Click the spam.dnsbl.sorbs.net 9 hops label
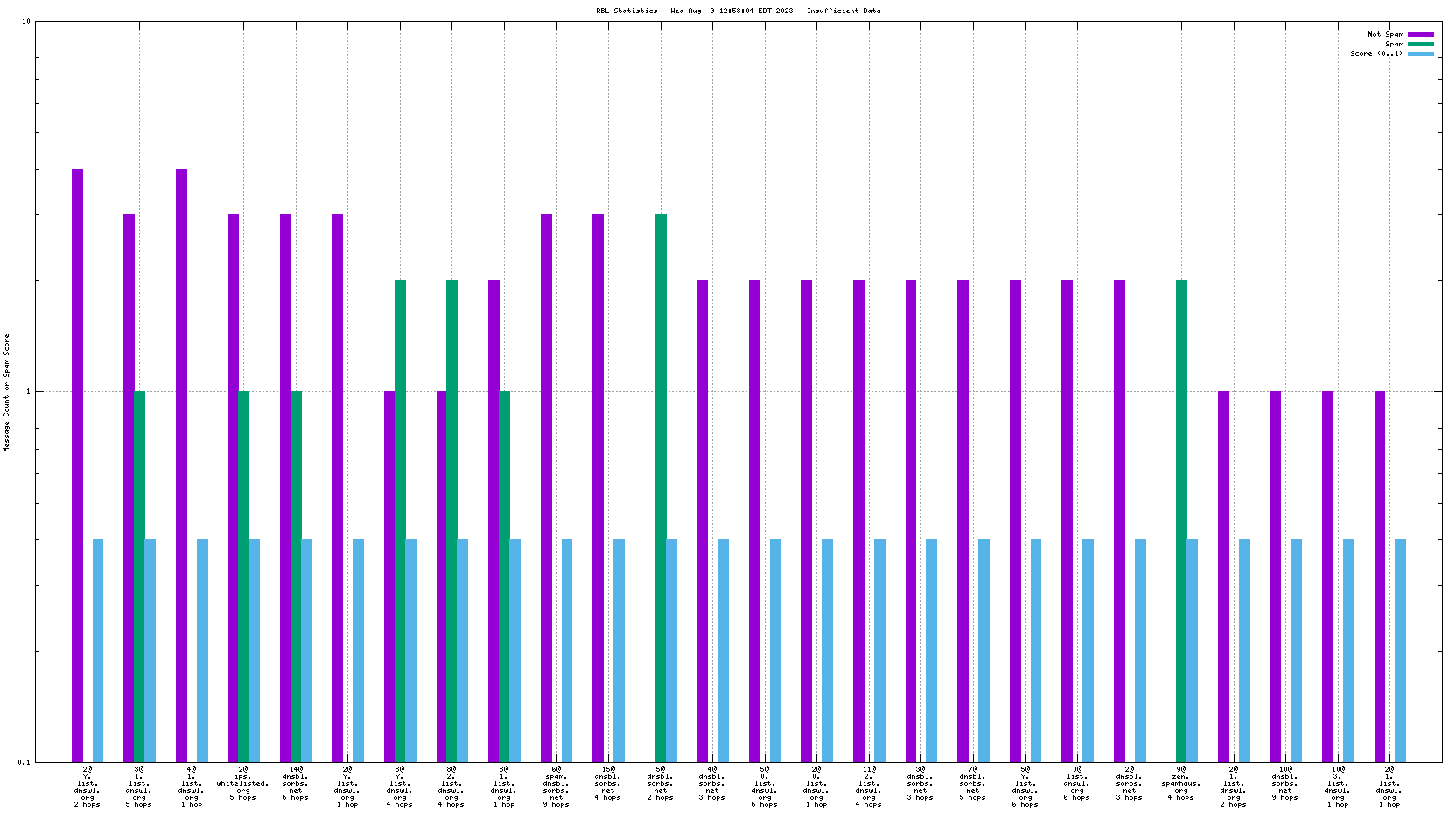Viewport: 1456px width, 819px height. point(556,787)
